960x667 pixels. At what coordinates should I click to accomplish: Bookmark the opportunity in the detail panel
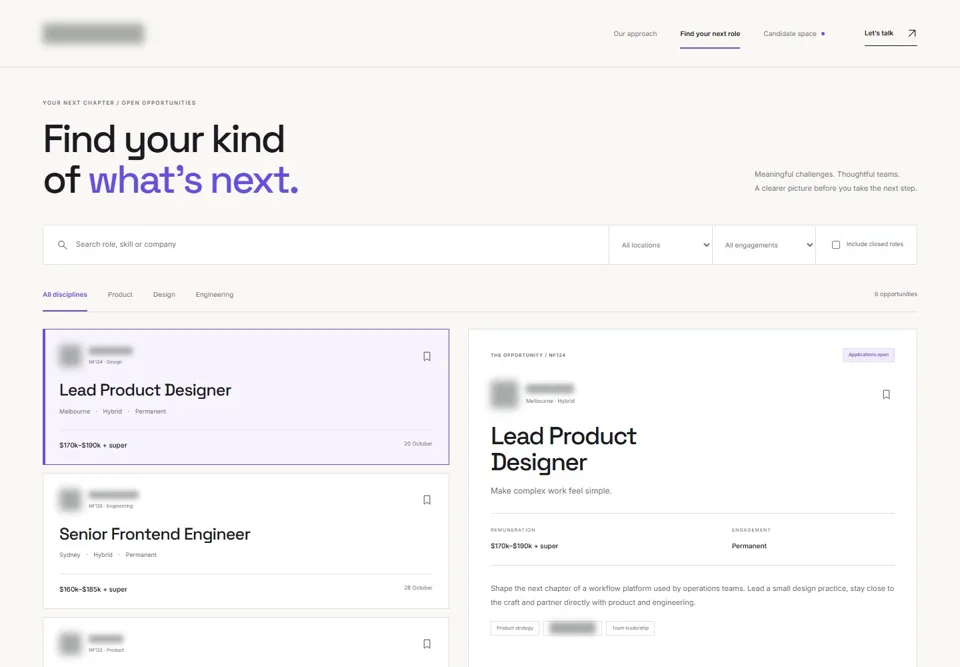(886, 394)
